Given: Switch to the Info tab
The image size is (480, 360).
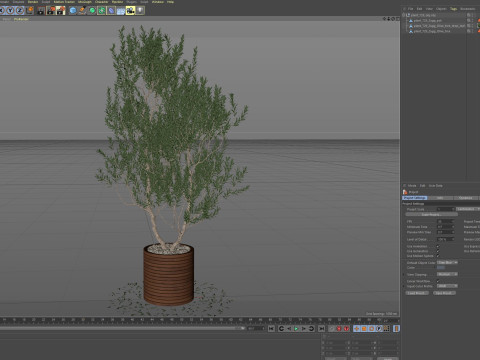Looking at the screenshot, I should tap(440, 198).
